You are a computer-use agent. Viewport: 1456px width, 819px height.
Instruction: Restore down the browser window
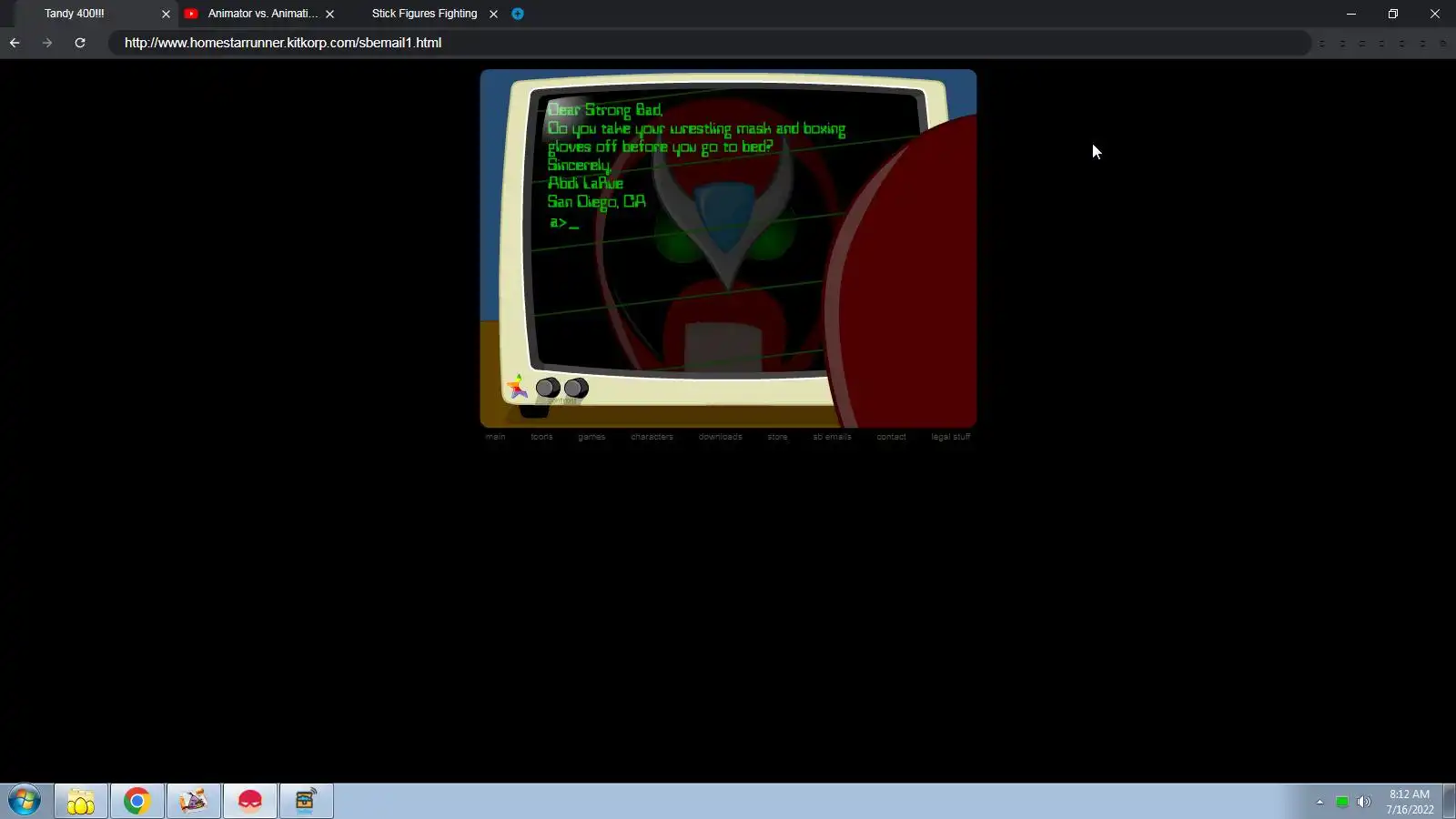point(1393,14)
